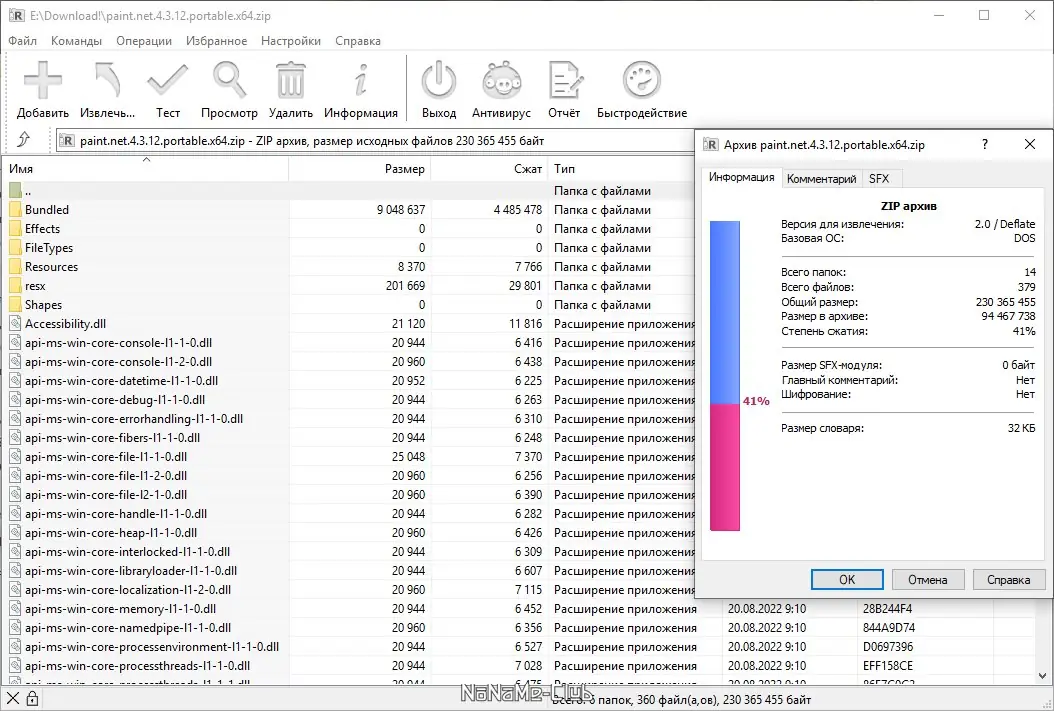The height and width of the screenshot is (711, 1054).
Task: Click the lock icon in status bar
Action: 32,699
